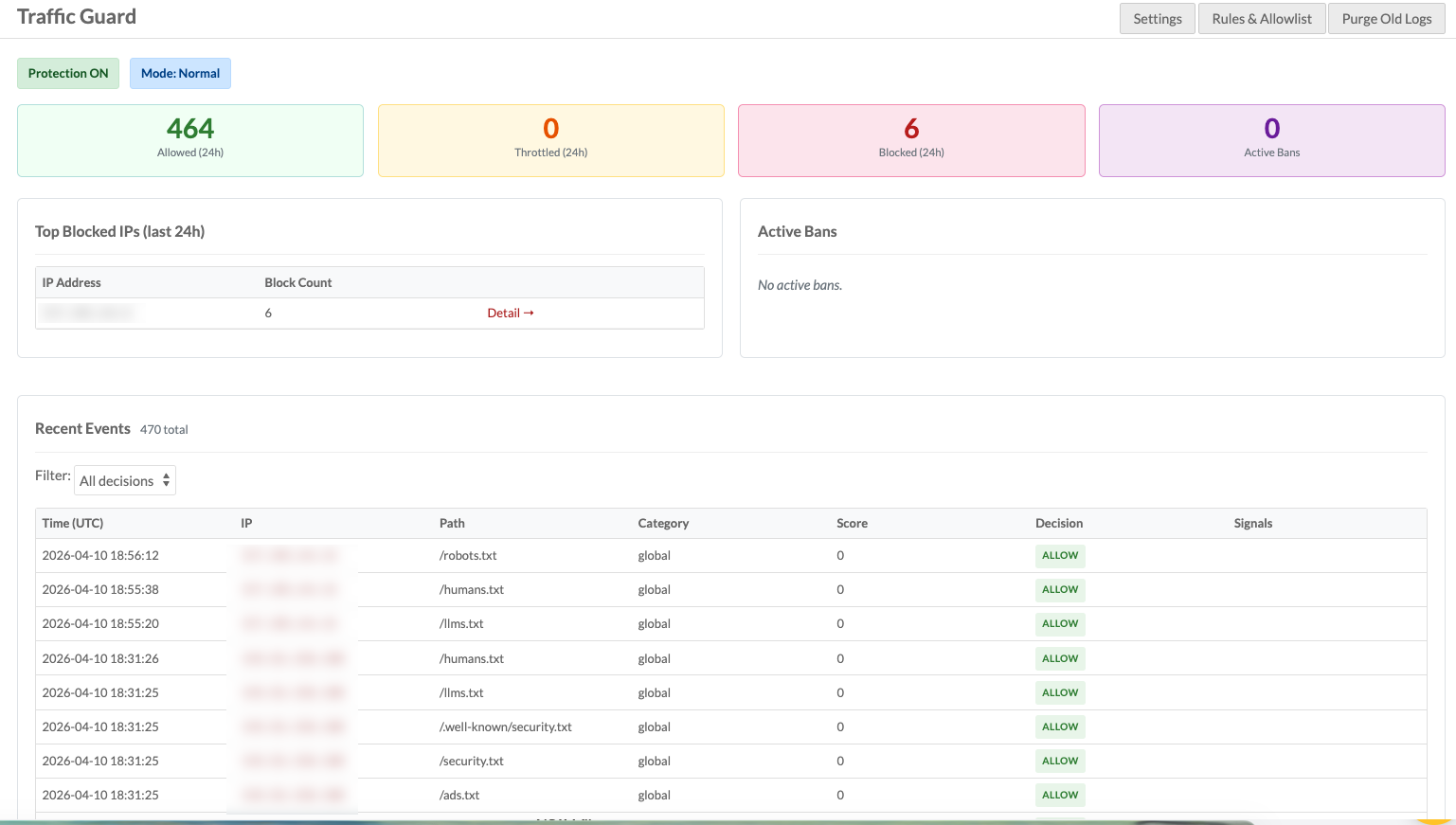Click the Block Count column header

click(297, 282)
